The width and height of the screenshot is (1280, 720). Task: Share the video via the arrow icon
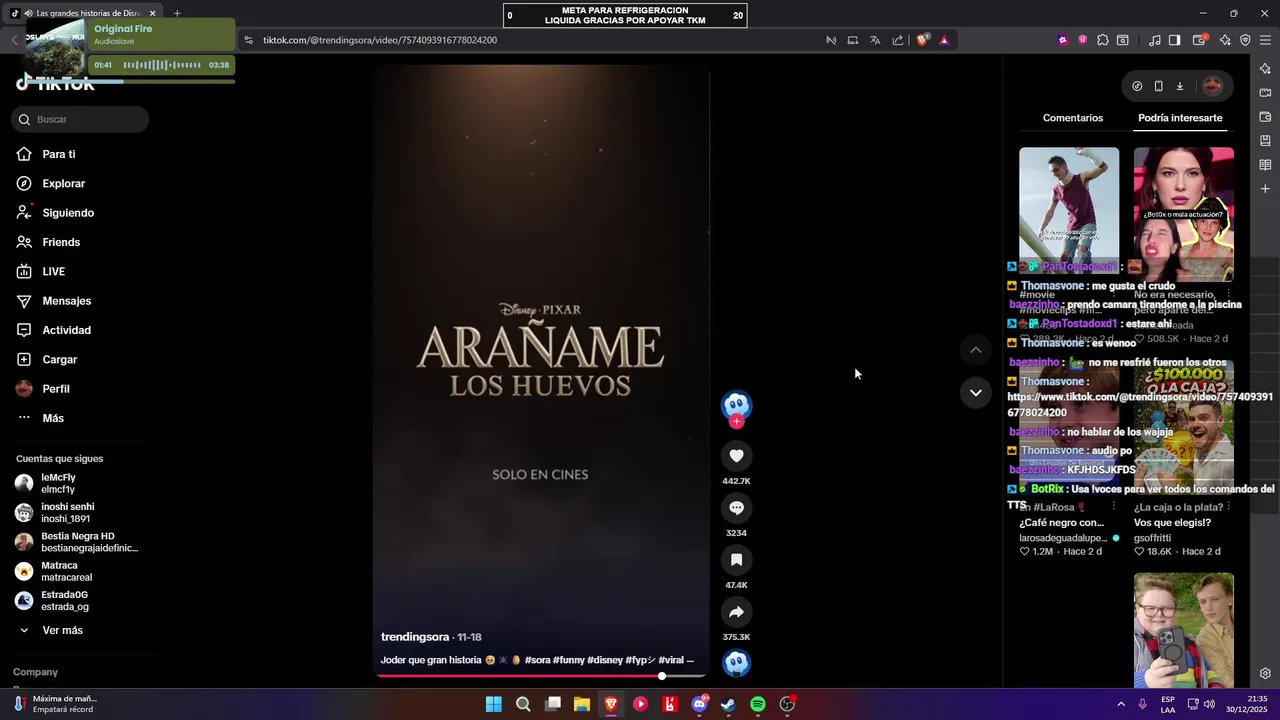pos(736,612)
